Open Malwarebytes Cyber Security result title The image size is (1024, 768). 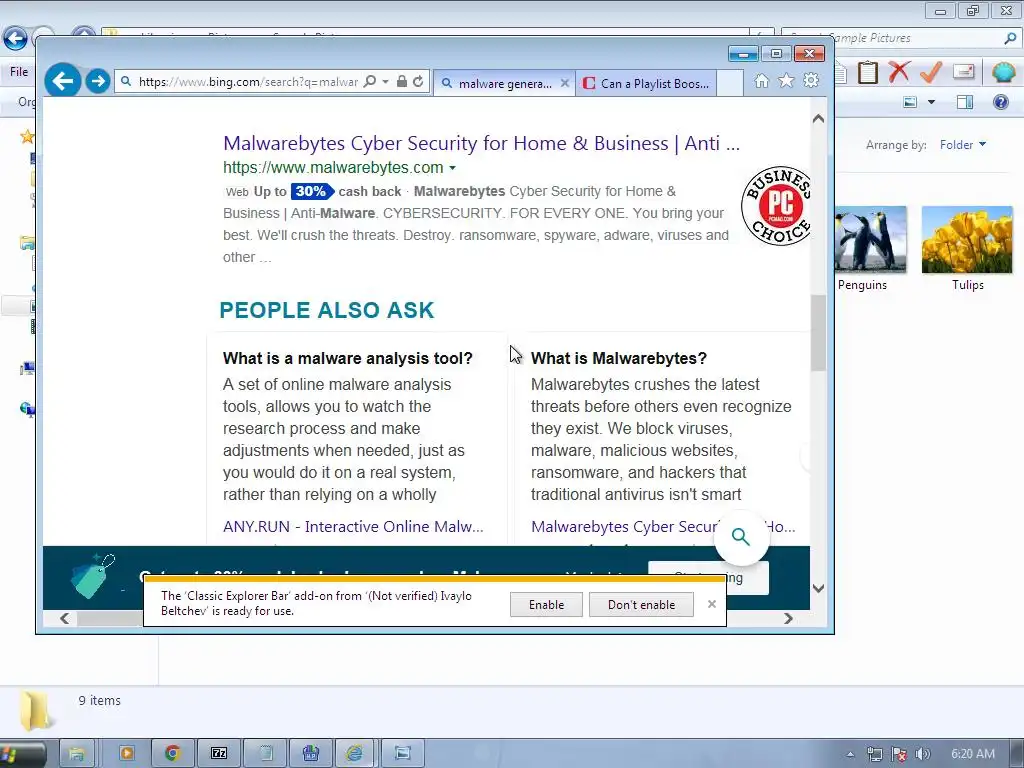(x=481, y=143)
